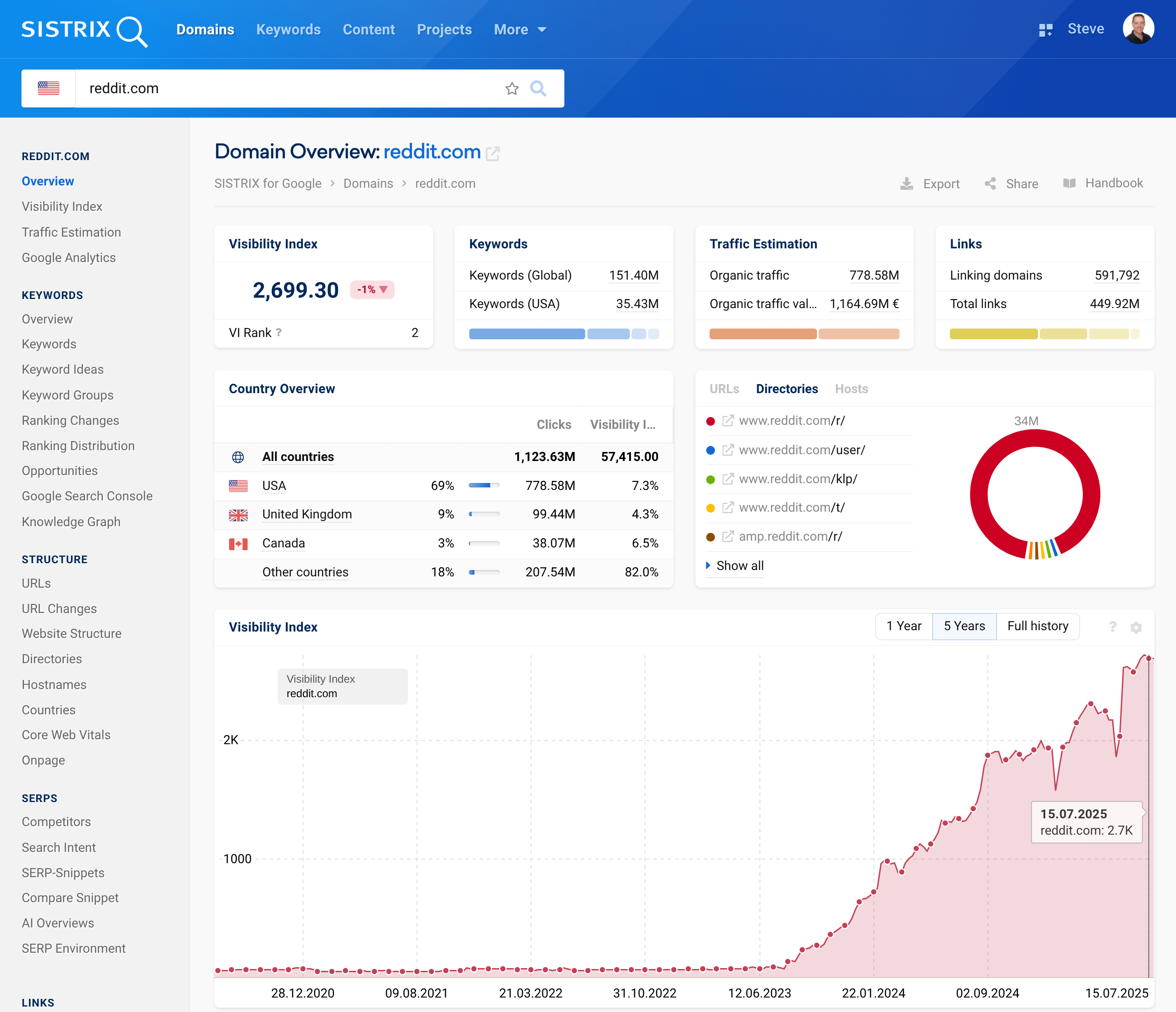Open external link icon for amp.reddit.com/r/

click(728, 537)
